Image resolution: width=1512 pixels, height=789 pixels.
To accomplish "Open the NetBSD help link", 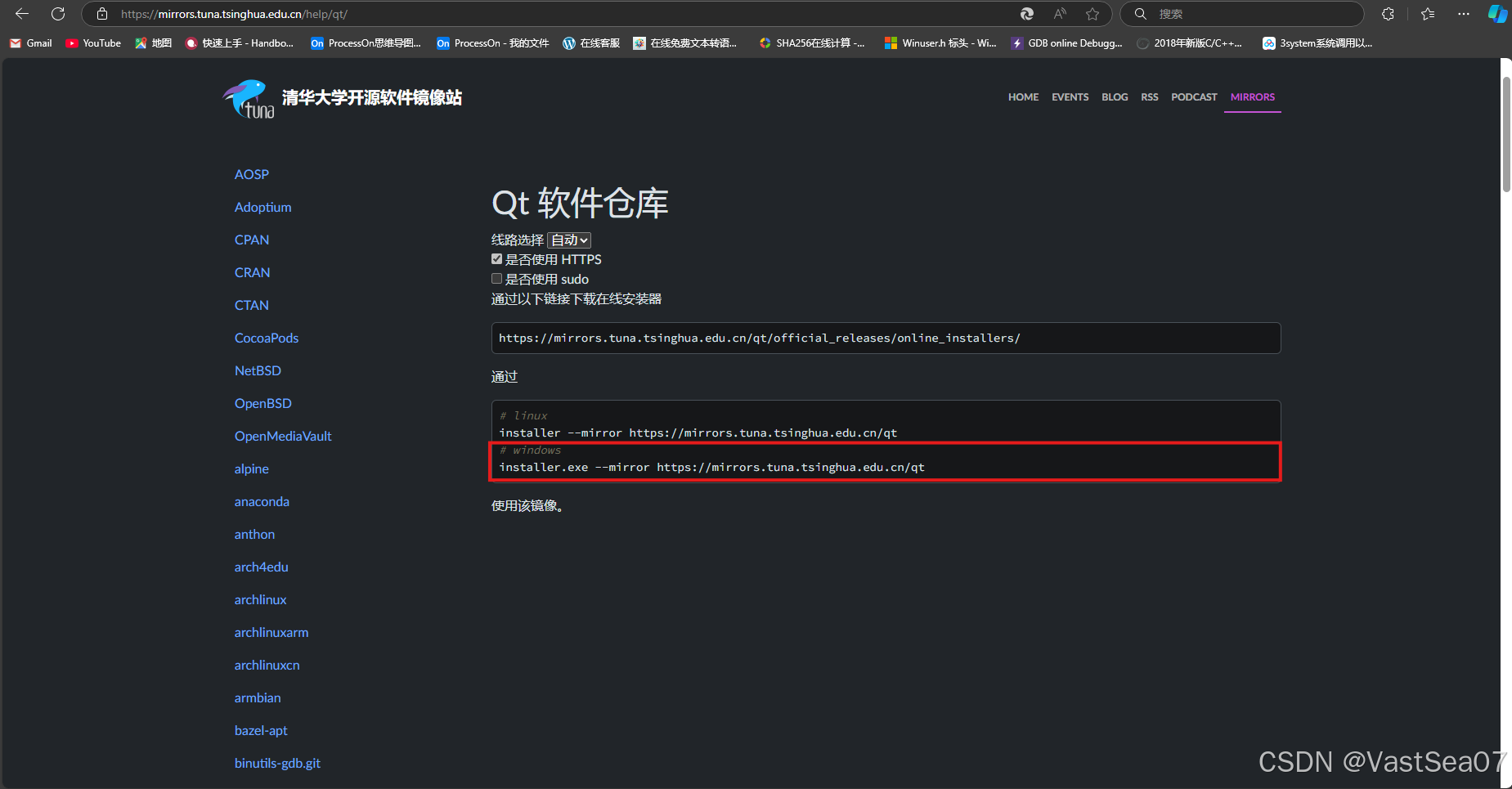I will (258, 370).
